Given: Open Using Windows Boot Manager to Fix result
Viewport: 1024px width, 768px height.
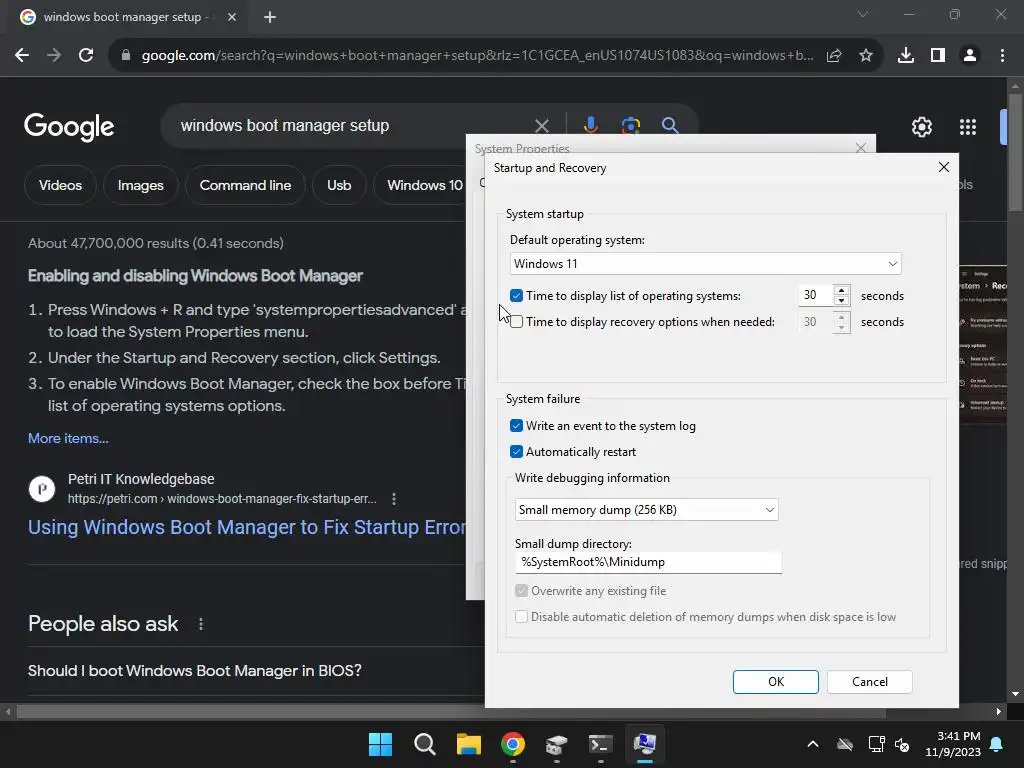Looking at the screenshot, I should coord(247,527).
